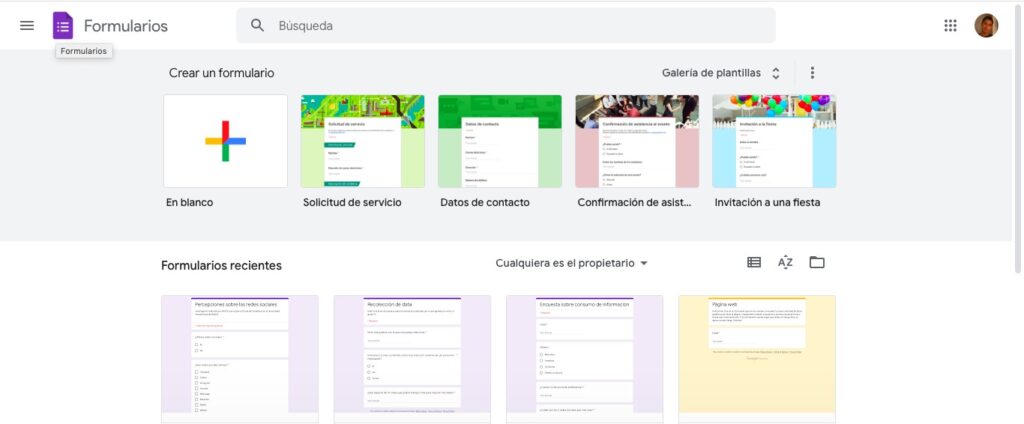Click inside the Búsqueda search field

click(520, 26)
